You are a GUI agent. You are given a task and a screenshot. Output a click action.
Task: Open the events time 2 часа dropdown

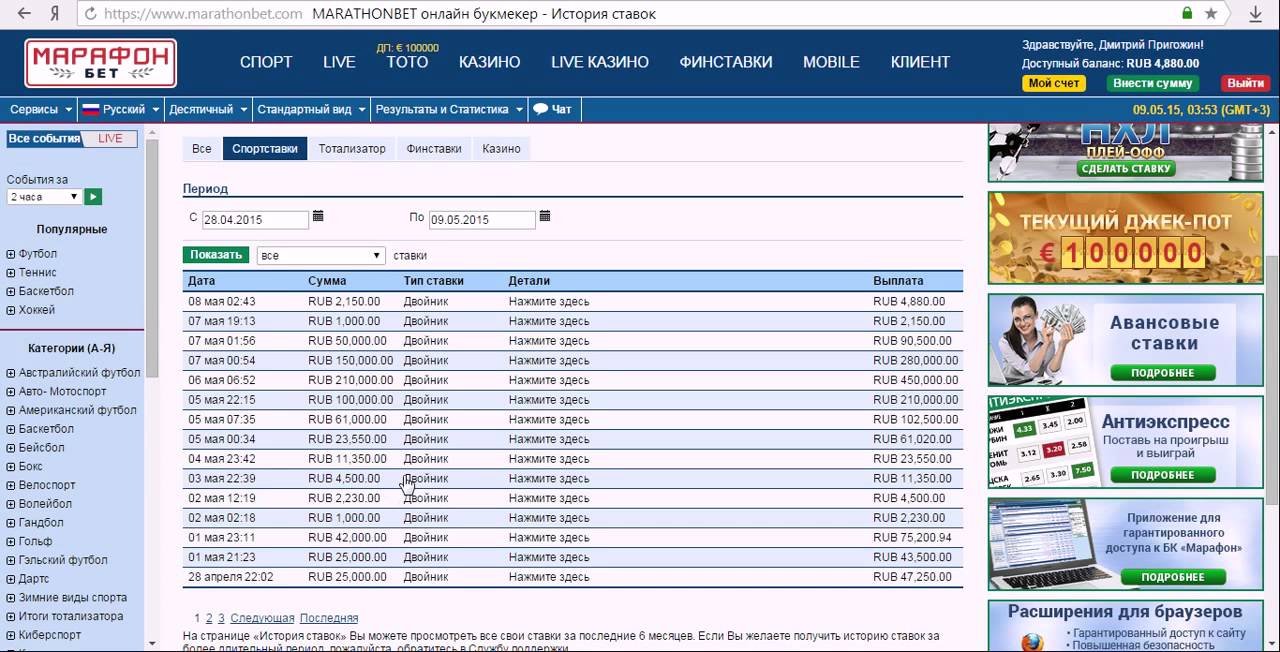44,197
